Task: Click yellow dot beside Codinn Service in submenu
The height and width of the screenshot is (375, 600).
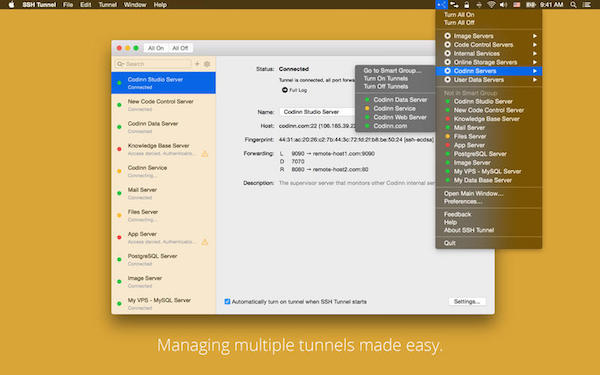Action: click(367, 108)
